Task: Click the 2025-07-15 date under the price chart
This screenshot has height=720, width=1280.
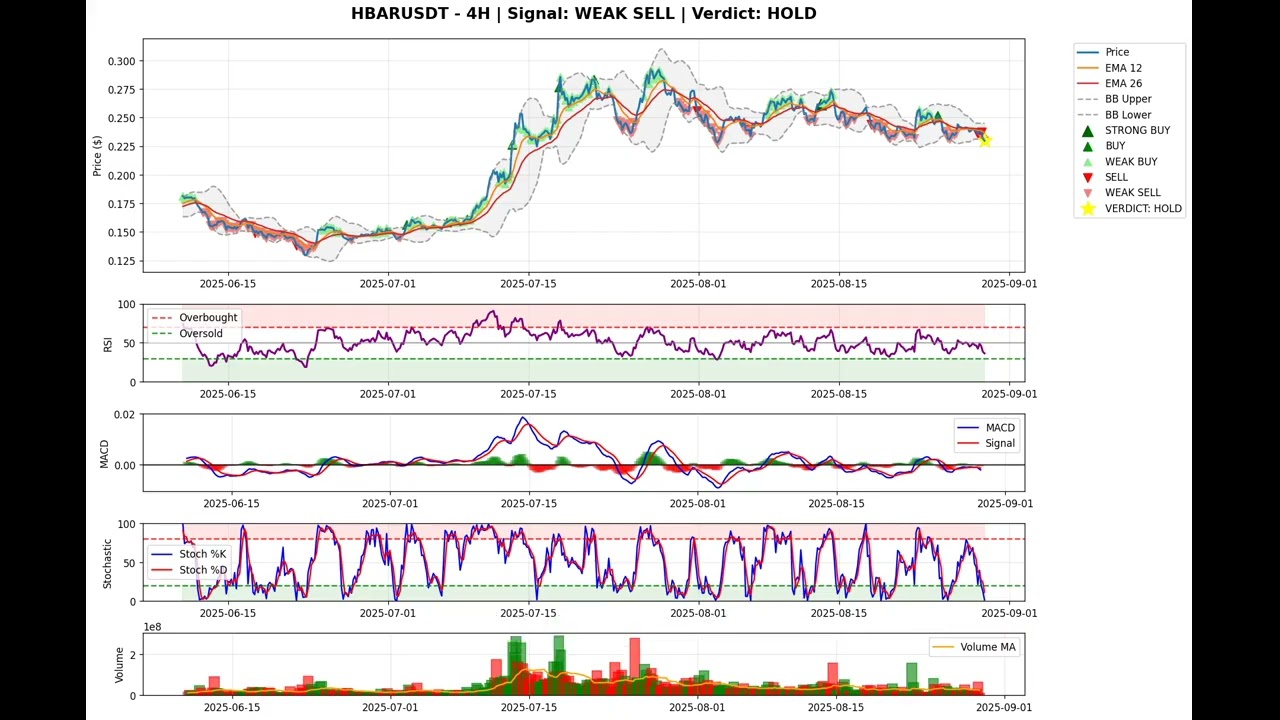Action: (x=528, y=284)
